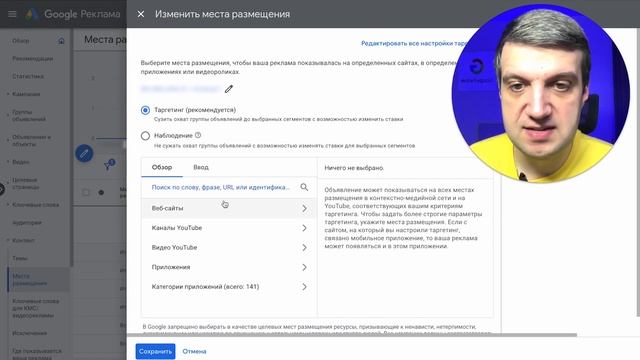This screenshot has height=360, width=640.
Task: Open Темы in the sidebar
Action: [20, 258]
